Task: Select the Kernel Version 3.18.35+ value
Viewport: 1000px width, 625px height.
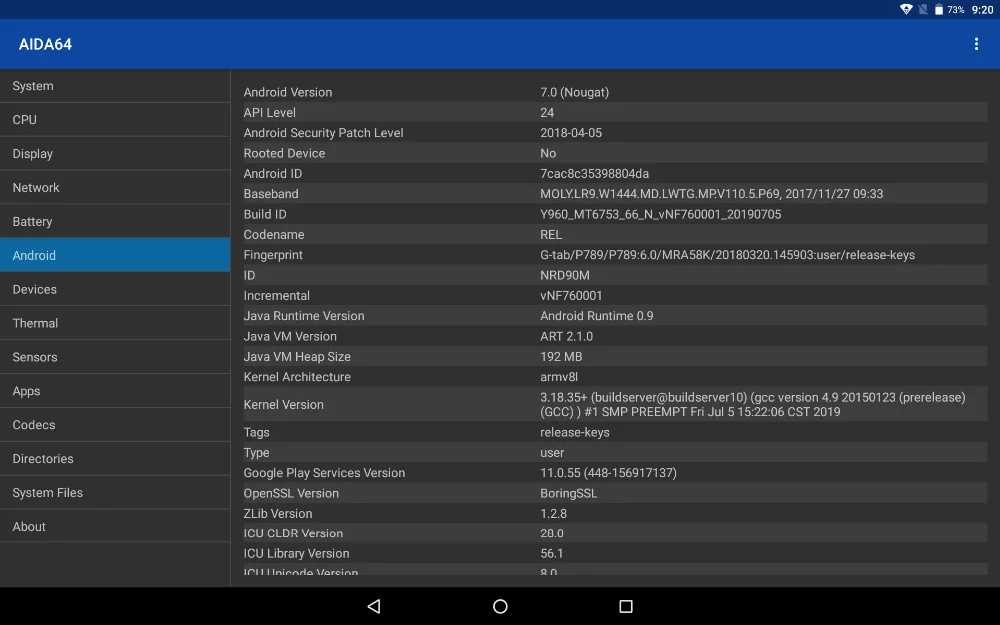Action: point(753,404)
